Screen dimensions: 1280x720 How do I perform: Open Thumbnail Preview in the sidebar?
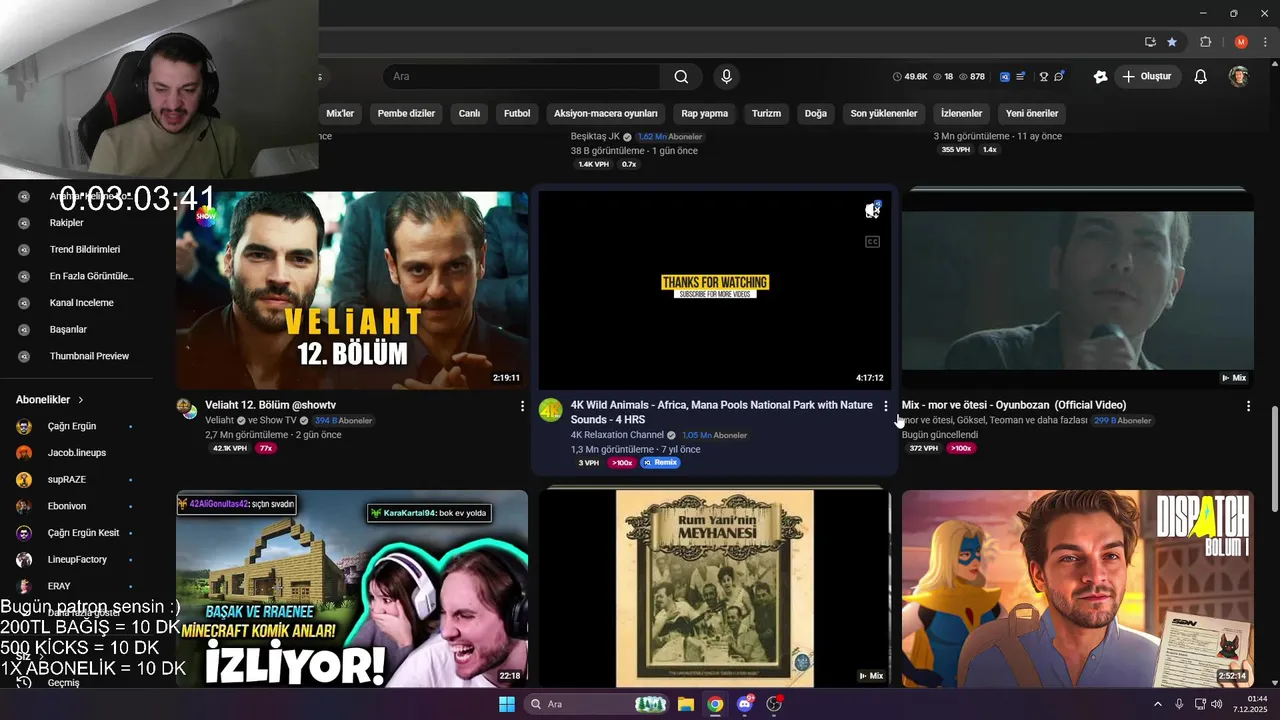click(x=89, y=356)
